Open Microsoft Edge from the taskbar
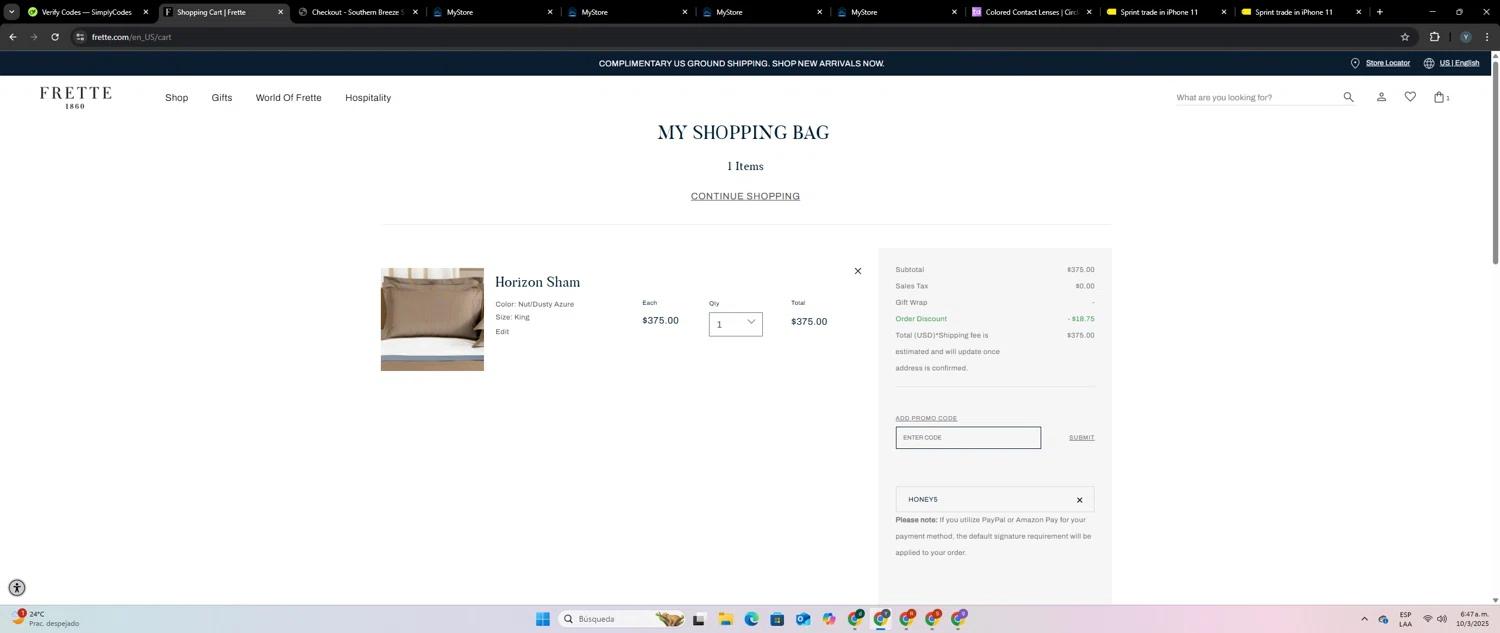This screenshot has width=1500, height=633. (x=751, y=619)
